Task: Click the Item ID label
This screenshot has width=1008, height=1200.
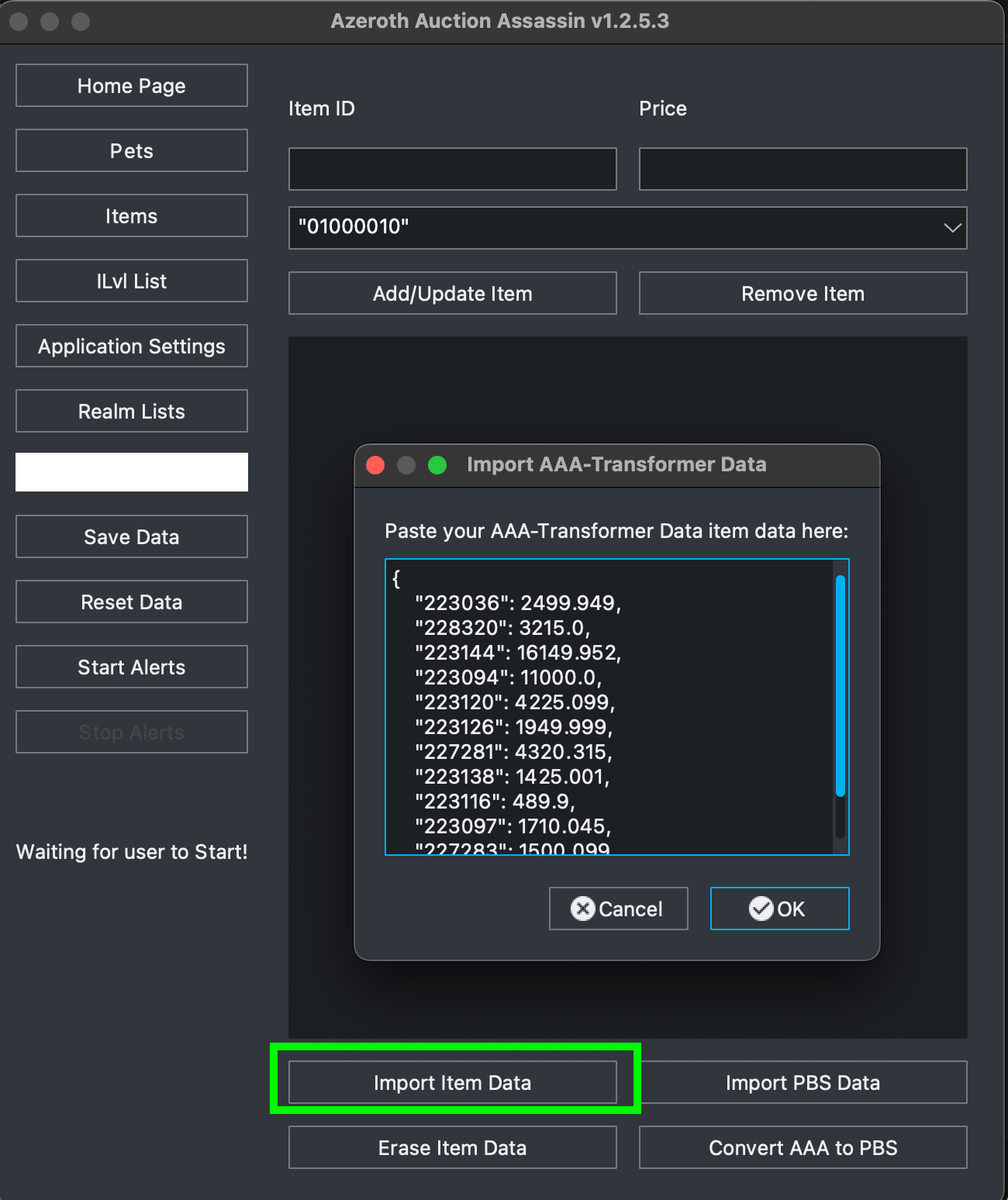Action: (x=322, y=109)
